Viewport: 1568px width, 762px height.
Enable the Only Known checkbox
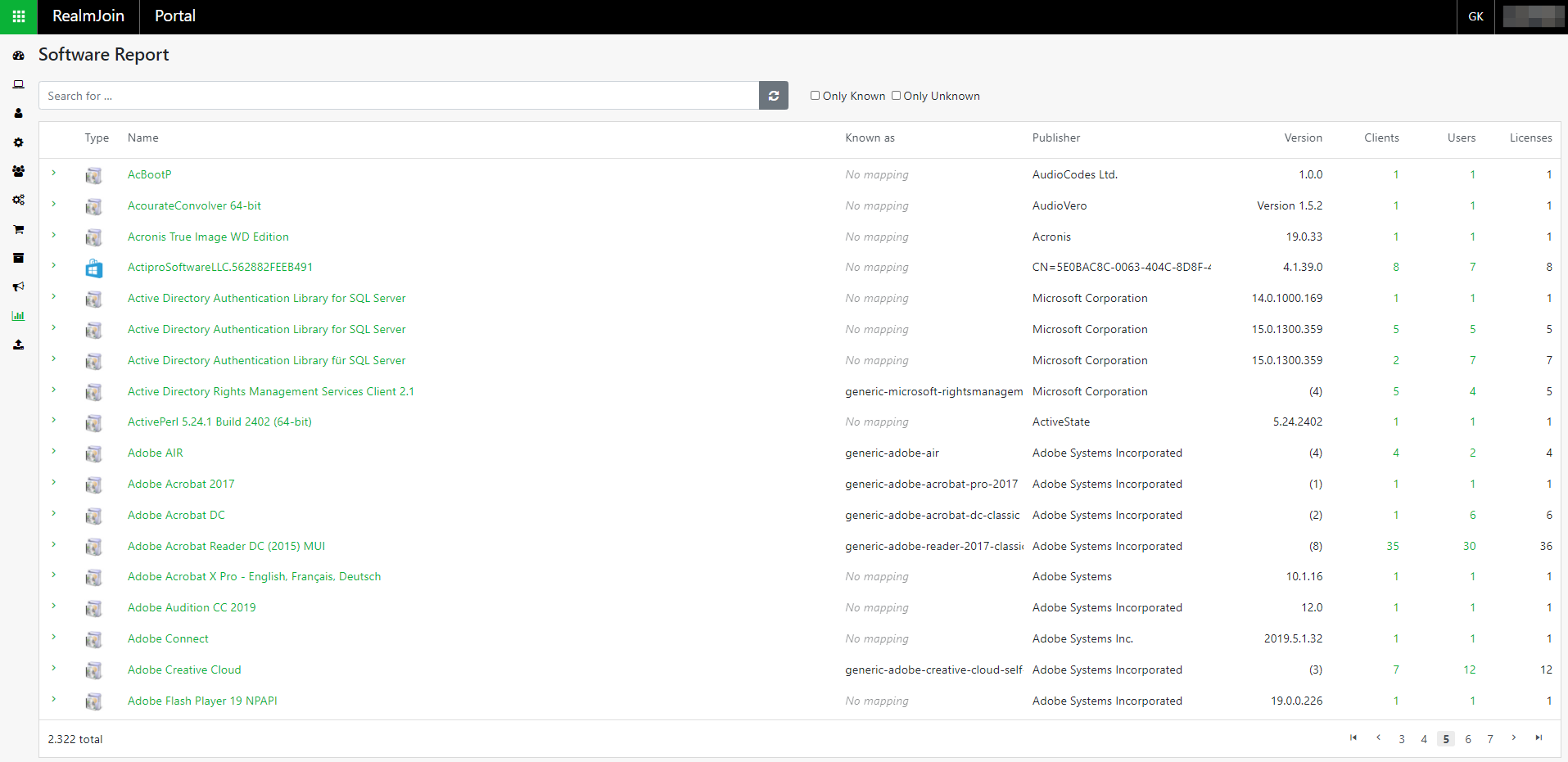(x=815, y=96)
